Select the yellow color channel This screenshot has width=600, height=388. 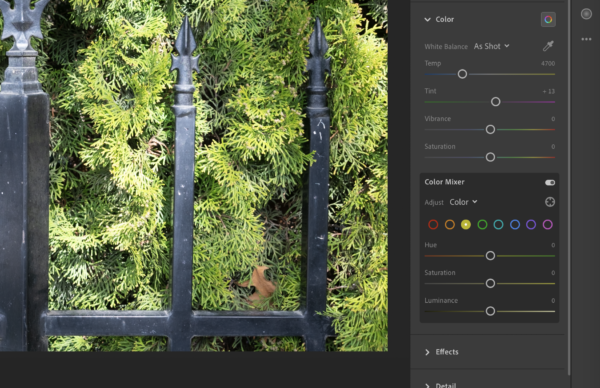(x=466, y=225)
